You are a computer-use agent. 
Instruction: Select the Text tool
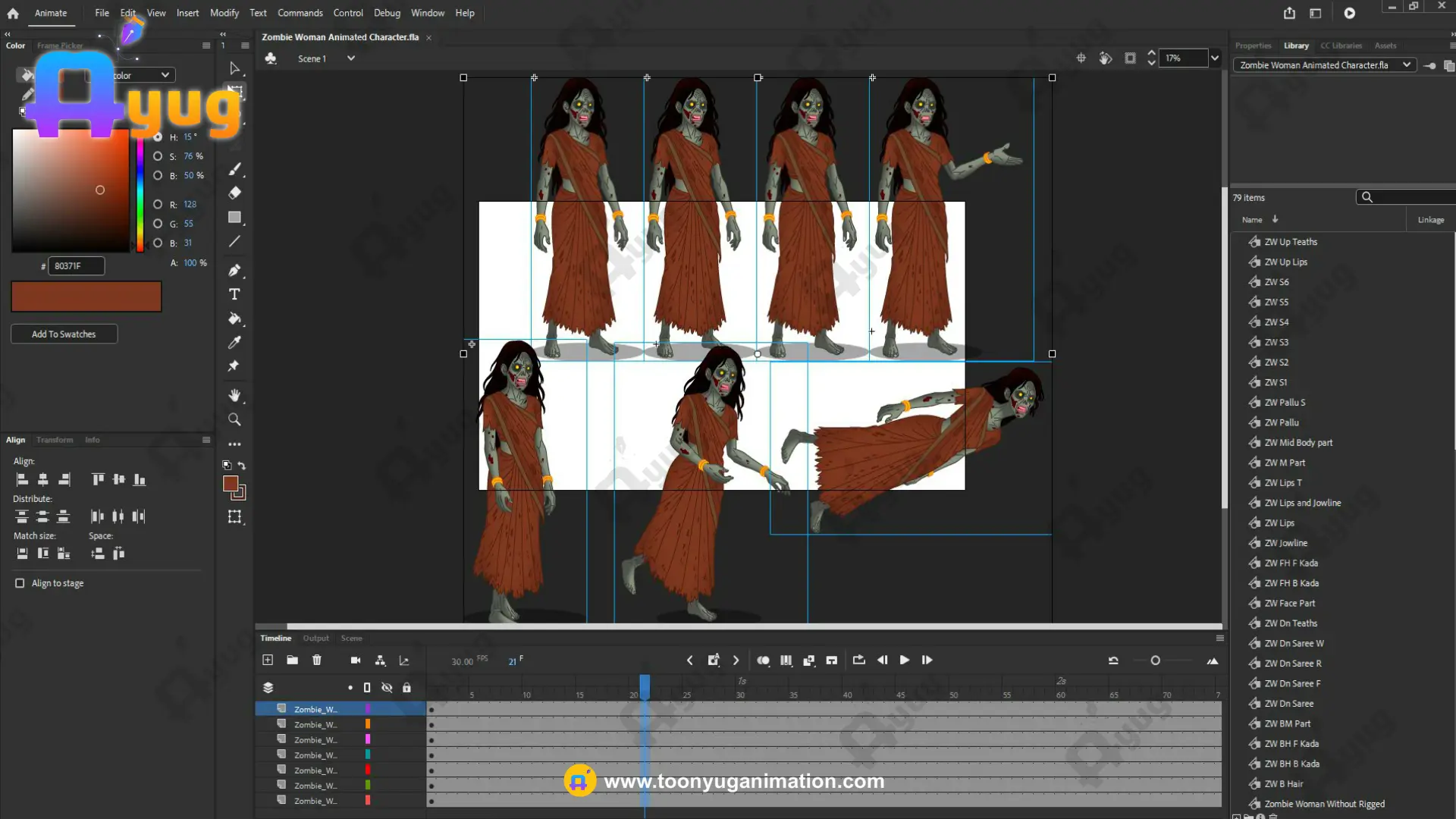coord(234,294)
